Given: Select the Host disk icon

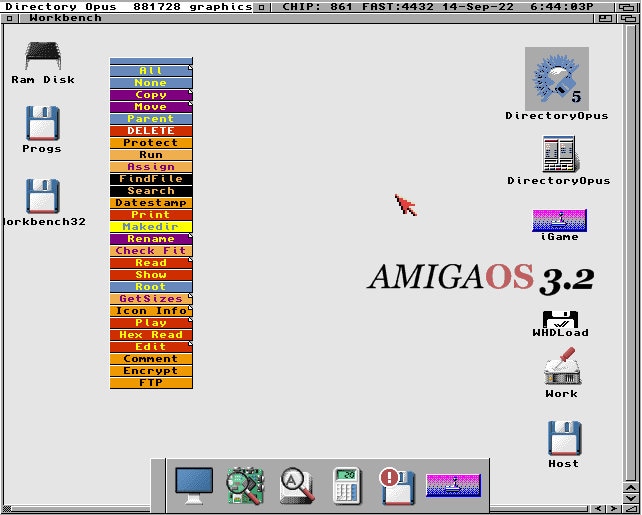Looking at the screenshot, I should [564, 438].
